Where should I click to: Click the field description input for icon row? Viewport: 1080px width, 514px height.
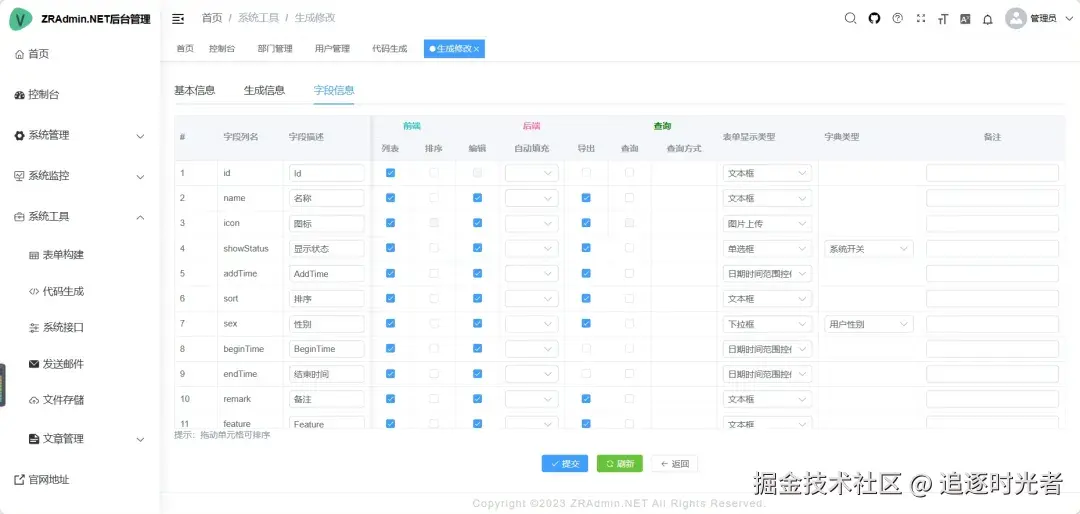click(326, 223)
